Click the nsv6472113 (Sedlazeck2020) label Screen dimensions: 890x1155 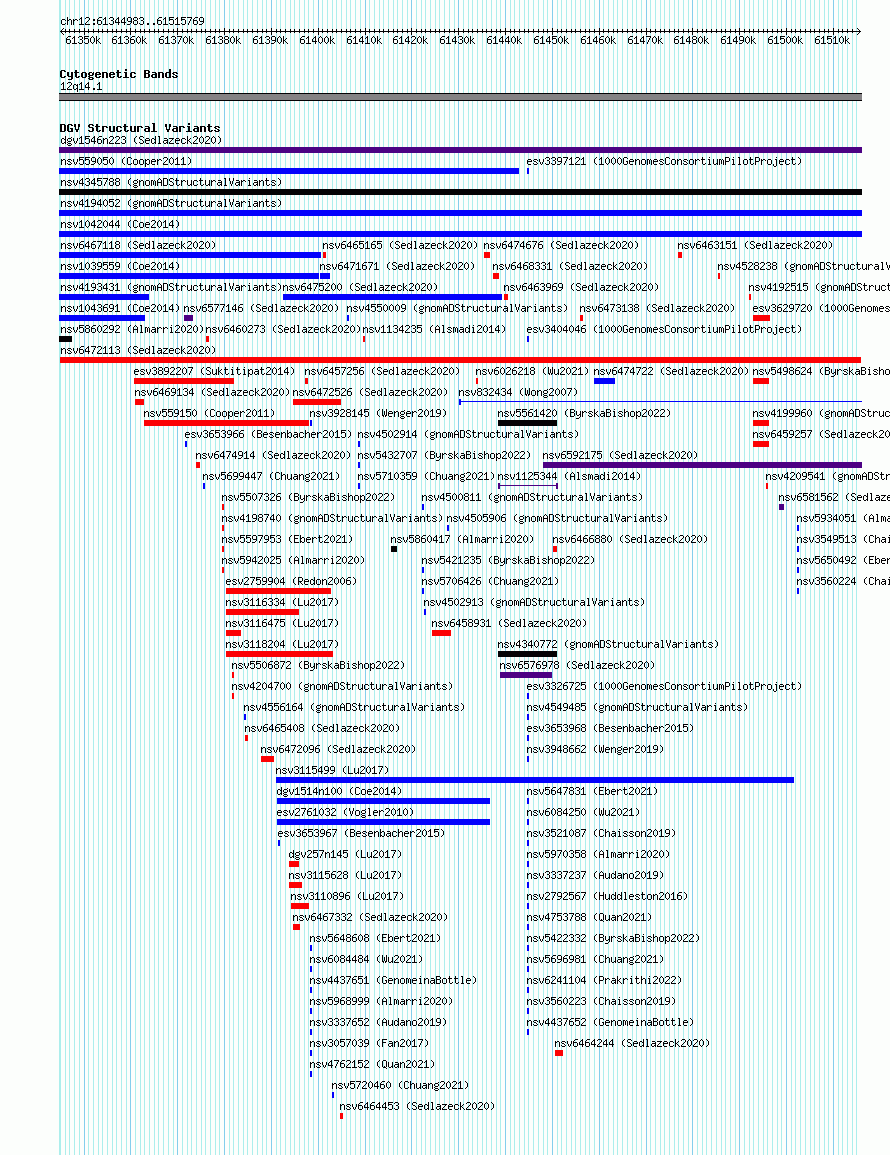pyautogui.click(x=138, y=350)
